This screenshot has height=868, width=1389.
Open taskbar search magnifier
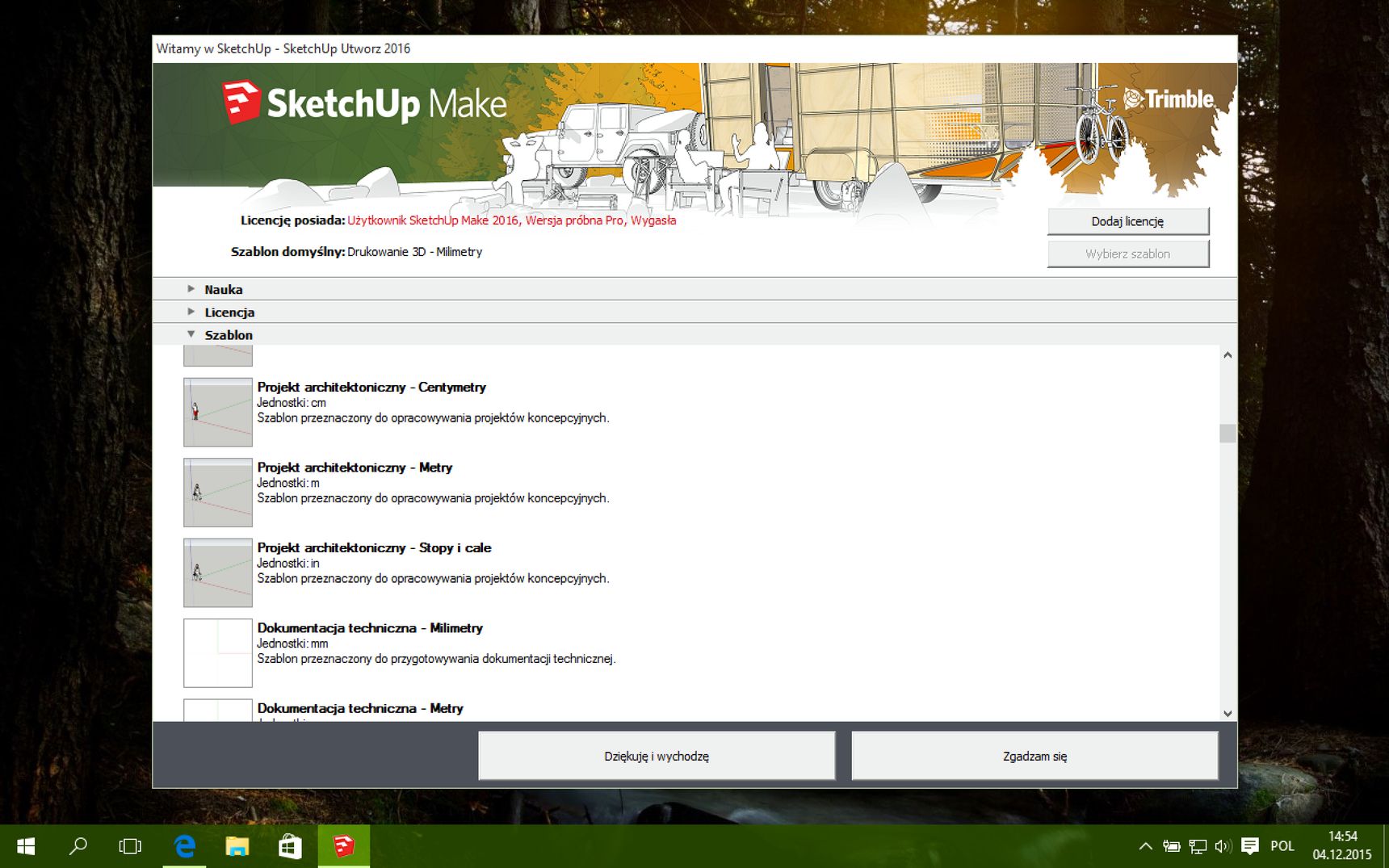(78, 846)
